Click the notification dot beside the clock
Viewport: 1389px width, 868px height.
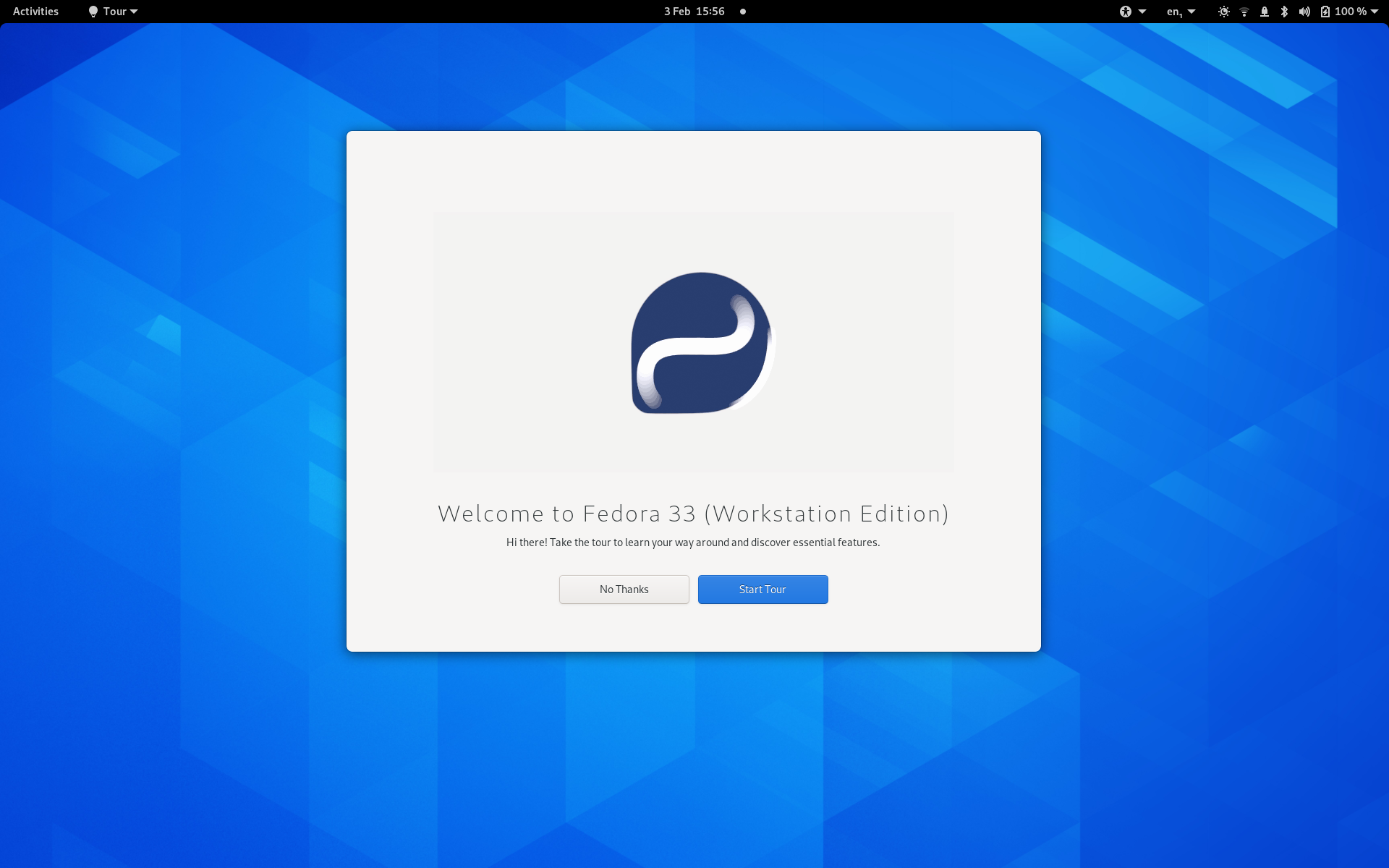pyautogui.click(x=743, y=12)
